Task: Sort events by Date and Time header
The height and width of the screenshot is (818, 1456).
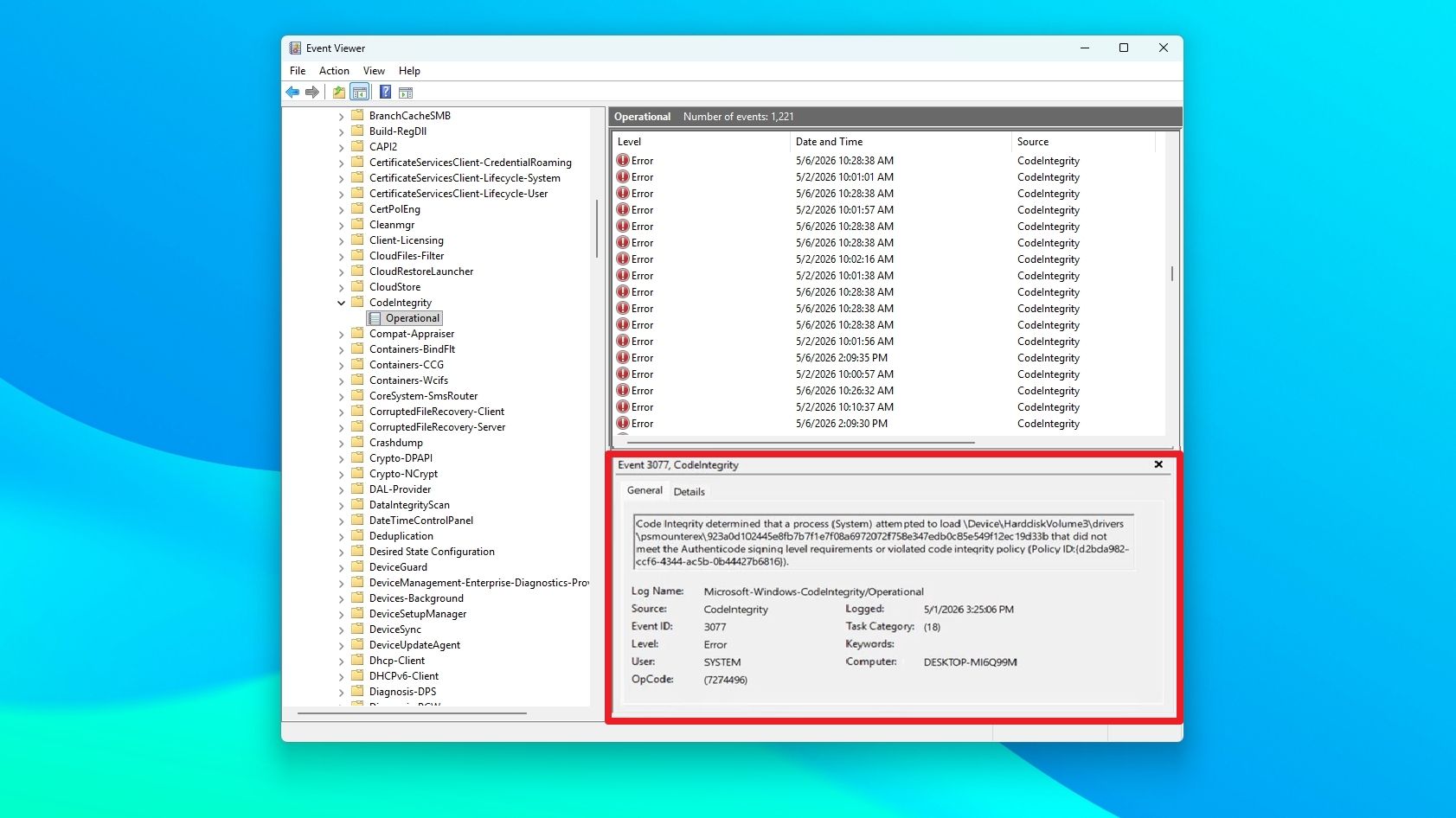Action: pyautogui.click(x=901, y=142)
